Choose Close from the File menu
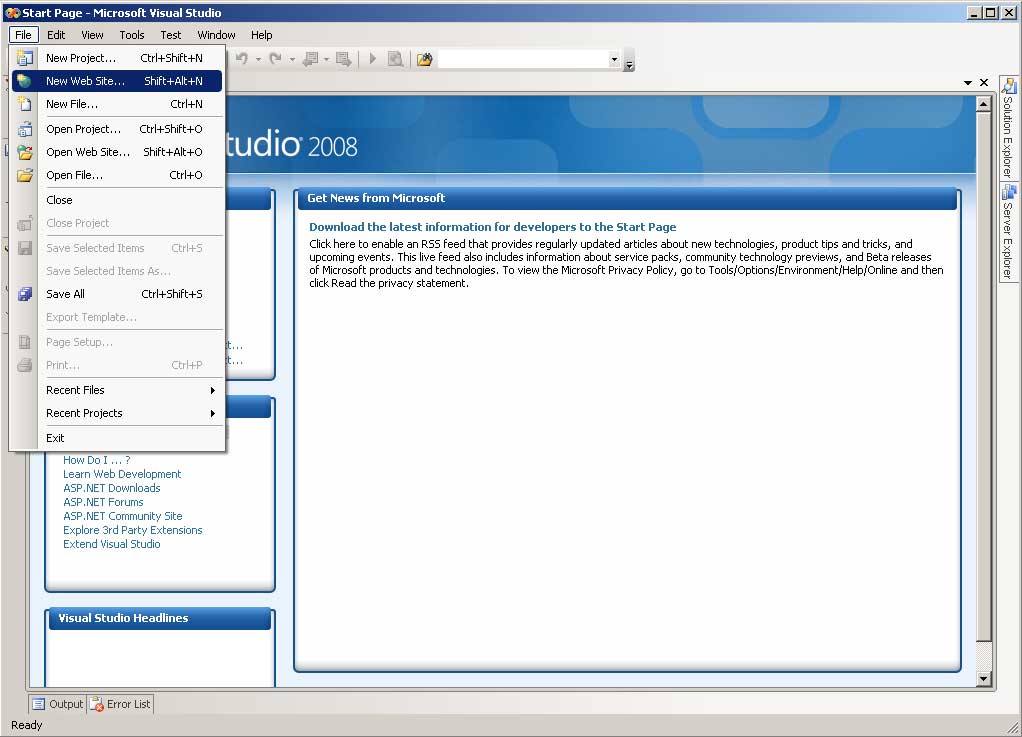The image size is (1022, 737). click(117, 200)
